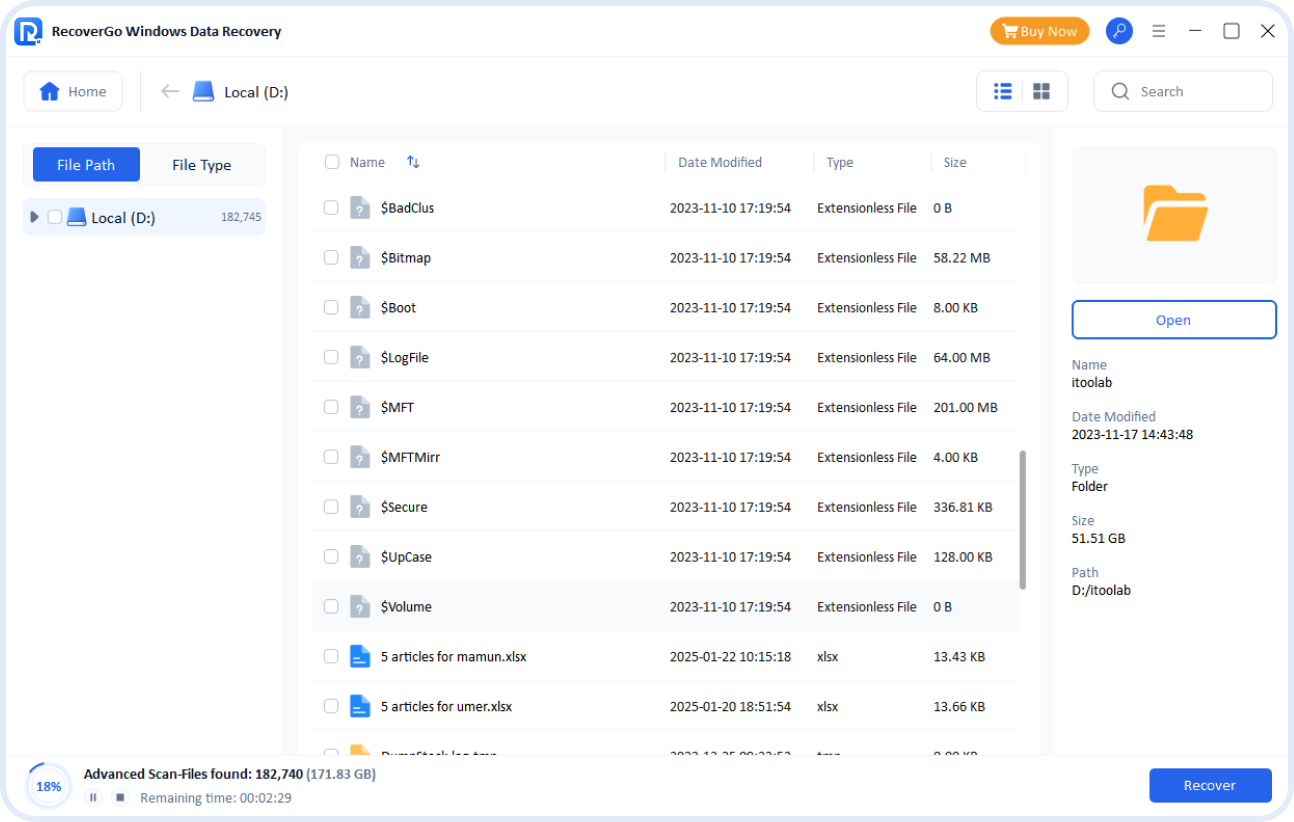Image resolution: width=1294 pixels, height=822 pixels.
Task: Open the hamburger menu icon
Action: point(1159,31)
